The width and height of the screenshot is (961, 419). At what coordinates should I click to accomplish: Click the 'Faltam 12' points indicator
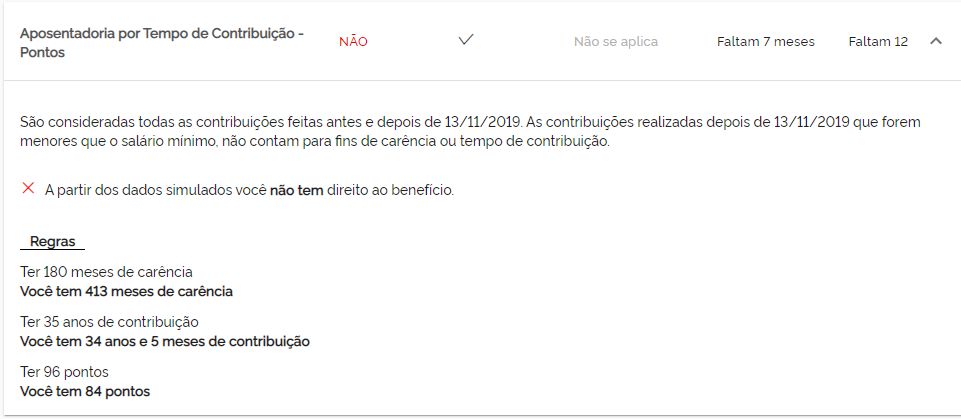[x=878, y=42]
